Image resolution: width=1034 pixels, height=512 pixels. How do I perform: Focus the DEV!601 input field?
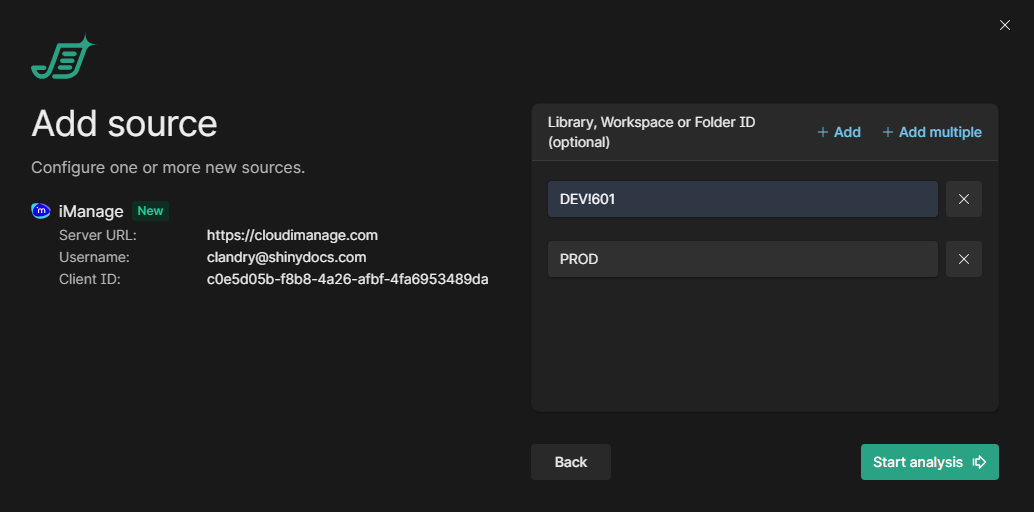click(x=742, y=199)
